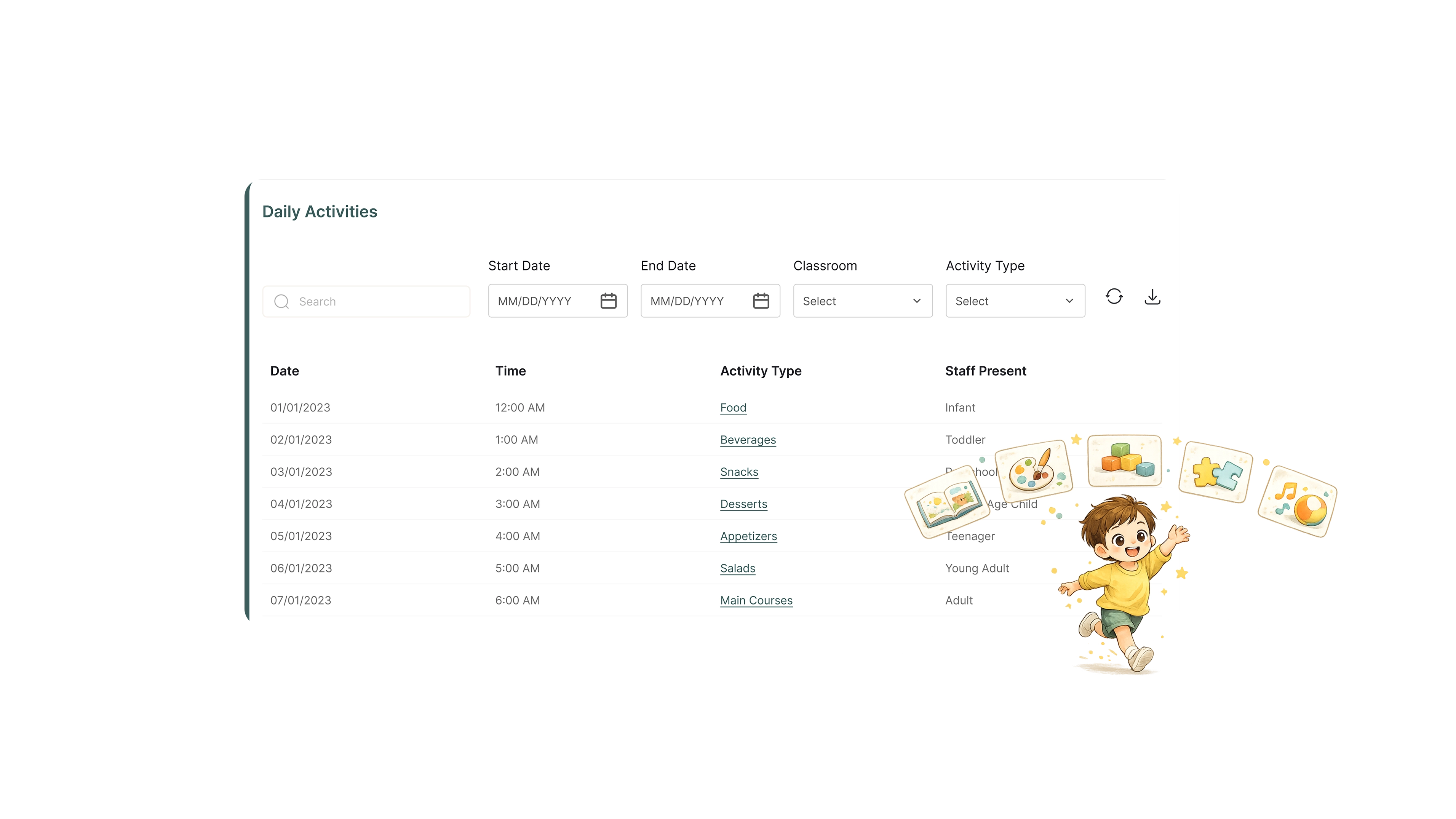
Task: Click the Infant staff cell
Action: 960,408
